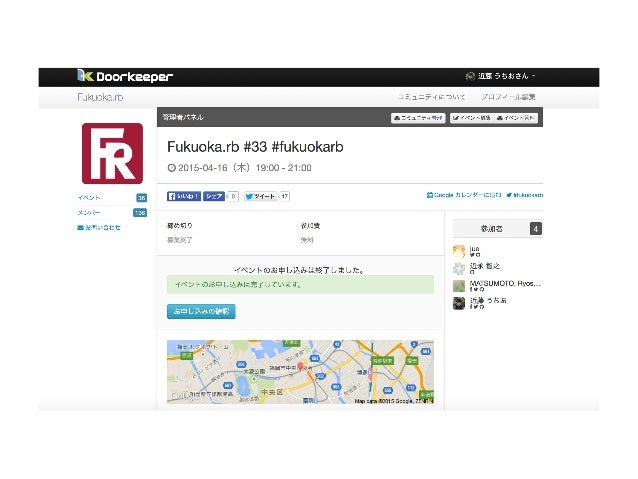
Task: Click the clock icon beside the event date
Action: tap(172, 168)
